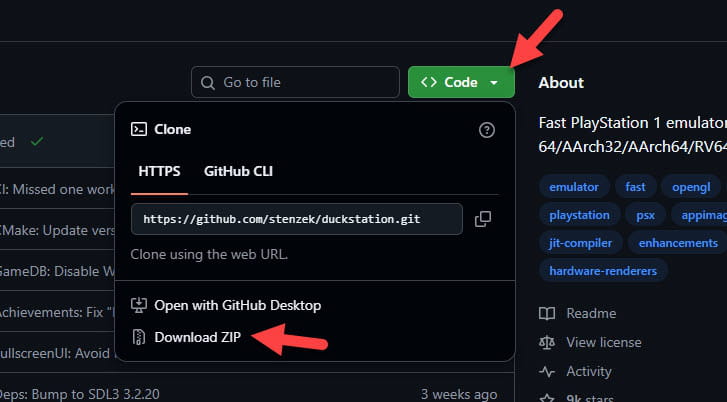Open the emulator topic tag
Viewport: 727px width, 402px height.
click(574, 187)
